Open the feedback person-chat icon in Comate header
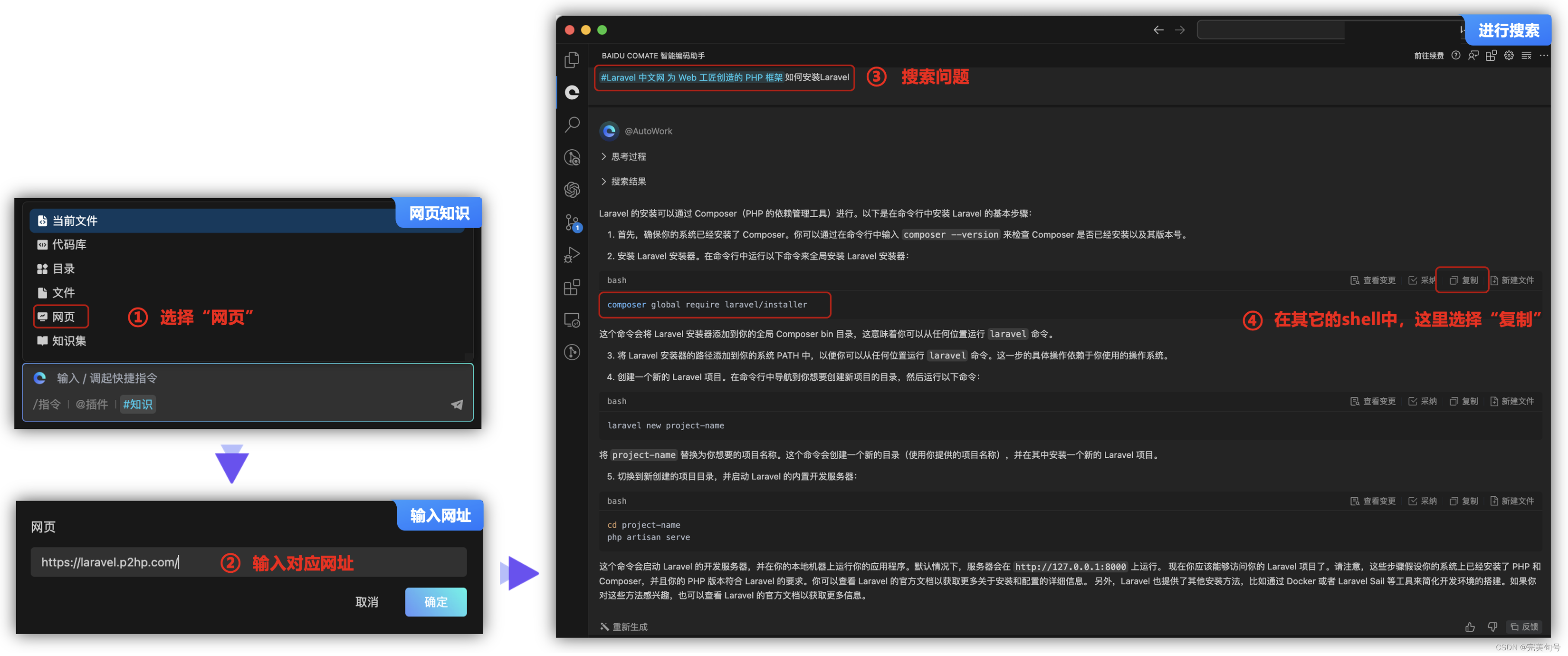This screenshot has height=656, width=1568. coord(1473,56)
